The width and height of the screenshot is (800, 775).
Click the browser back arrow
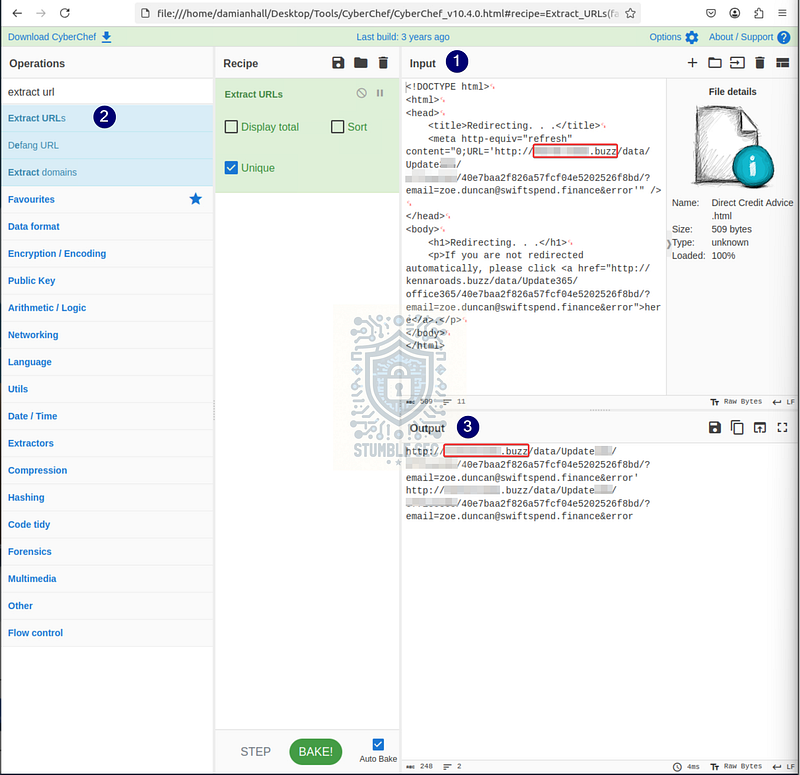(x=17, y=13)
